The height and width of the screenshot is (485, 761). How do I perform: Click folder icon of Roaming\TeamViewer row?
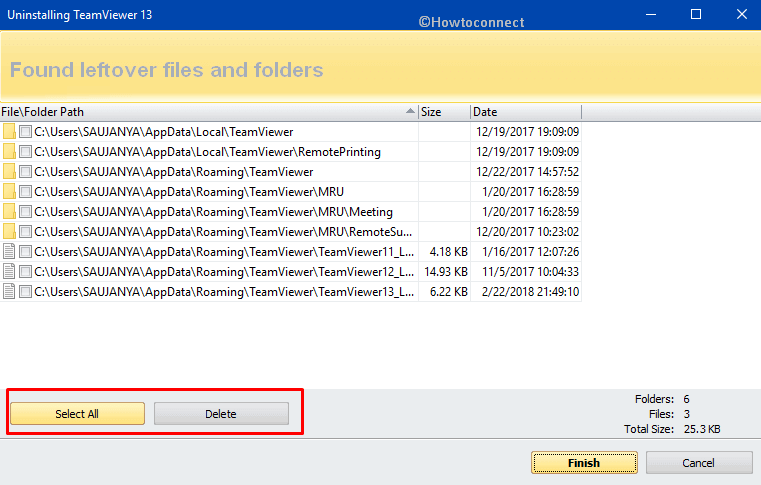[x=9, y=171]
